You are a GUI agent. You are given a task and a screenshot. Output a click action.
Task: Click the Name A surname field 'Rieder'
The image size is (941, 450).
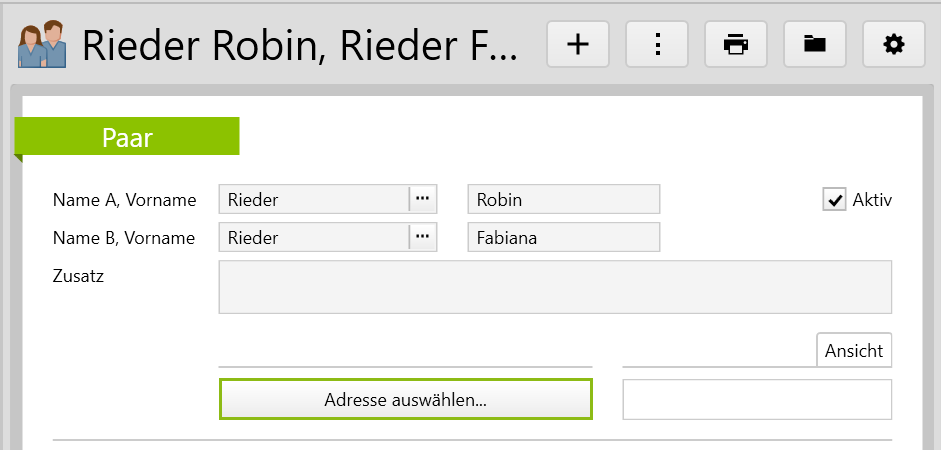pyautogui.click(x=313, y=199)
